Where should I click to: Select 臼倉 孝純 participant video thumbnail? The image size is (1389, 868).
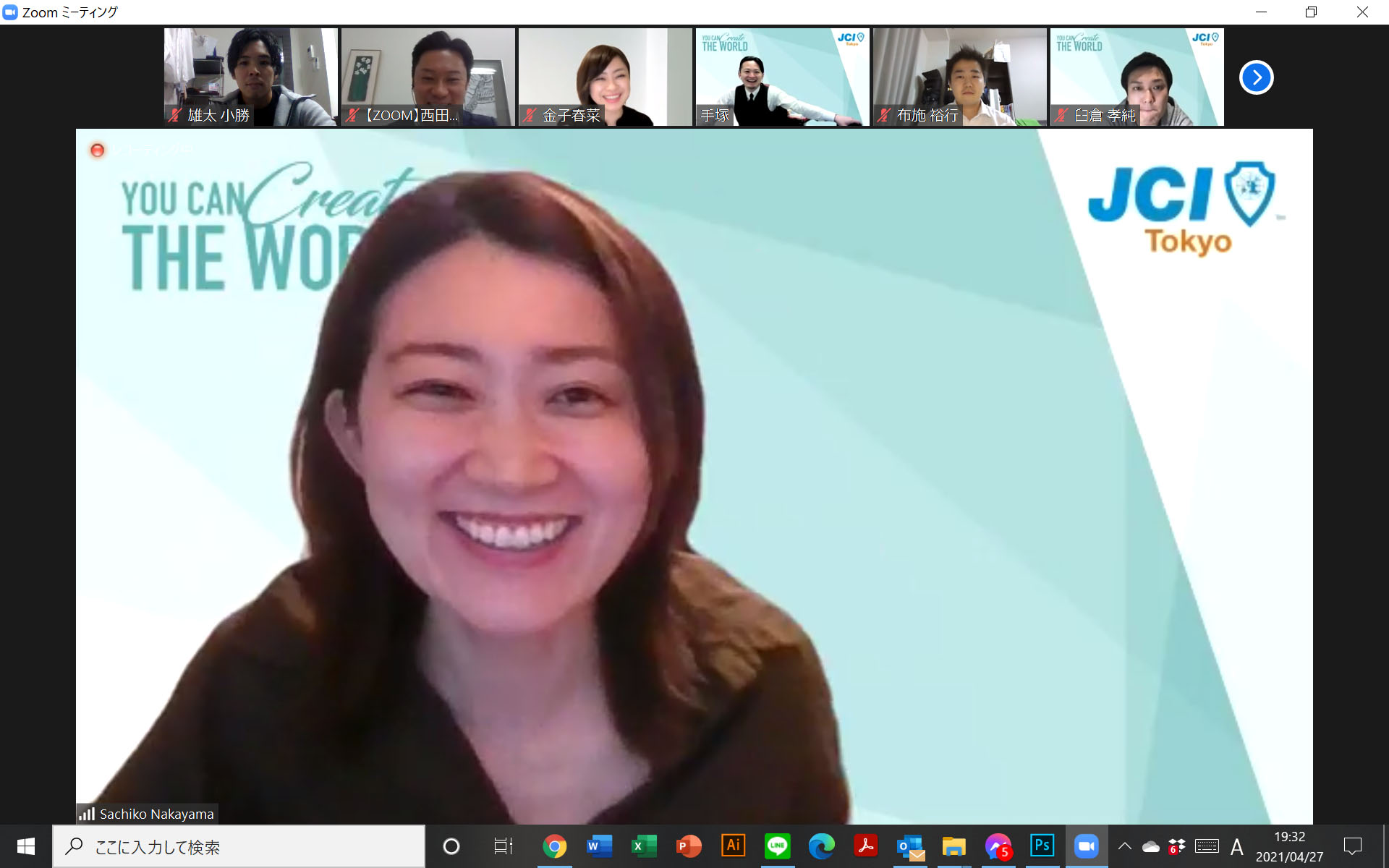(1137, 77)
